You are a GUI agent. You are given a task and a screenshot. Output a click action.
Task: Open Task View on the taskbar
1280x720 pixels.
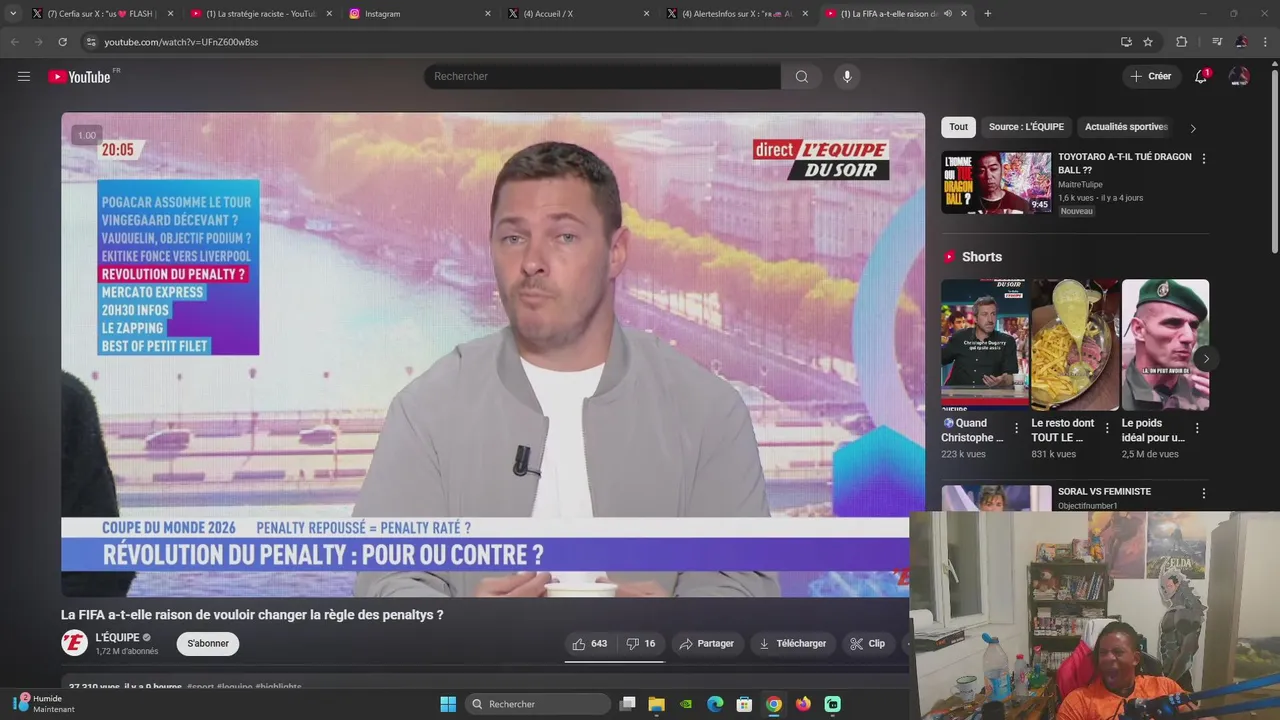coord(627,704)
